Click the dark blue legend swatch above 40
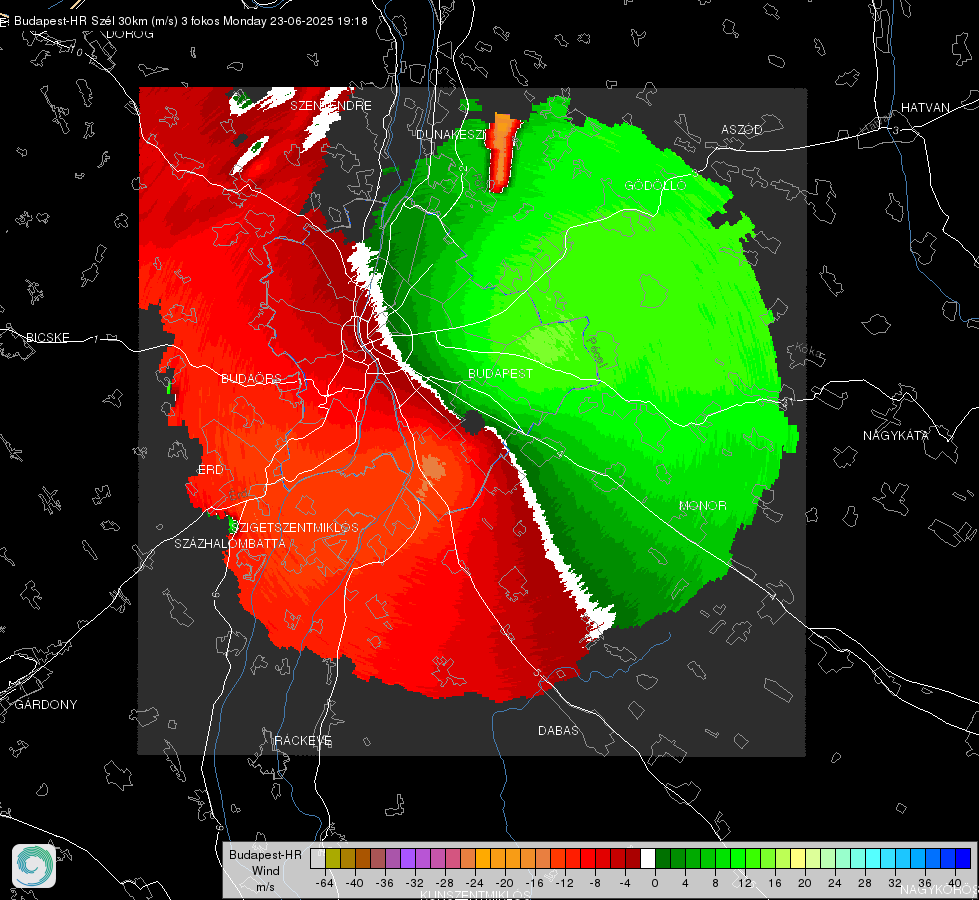The height and width of the screenshot is (900, 979). (x=963, y=858)
